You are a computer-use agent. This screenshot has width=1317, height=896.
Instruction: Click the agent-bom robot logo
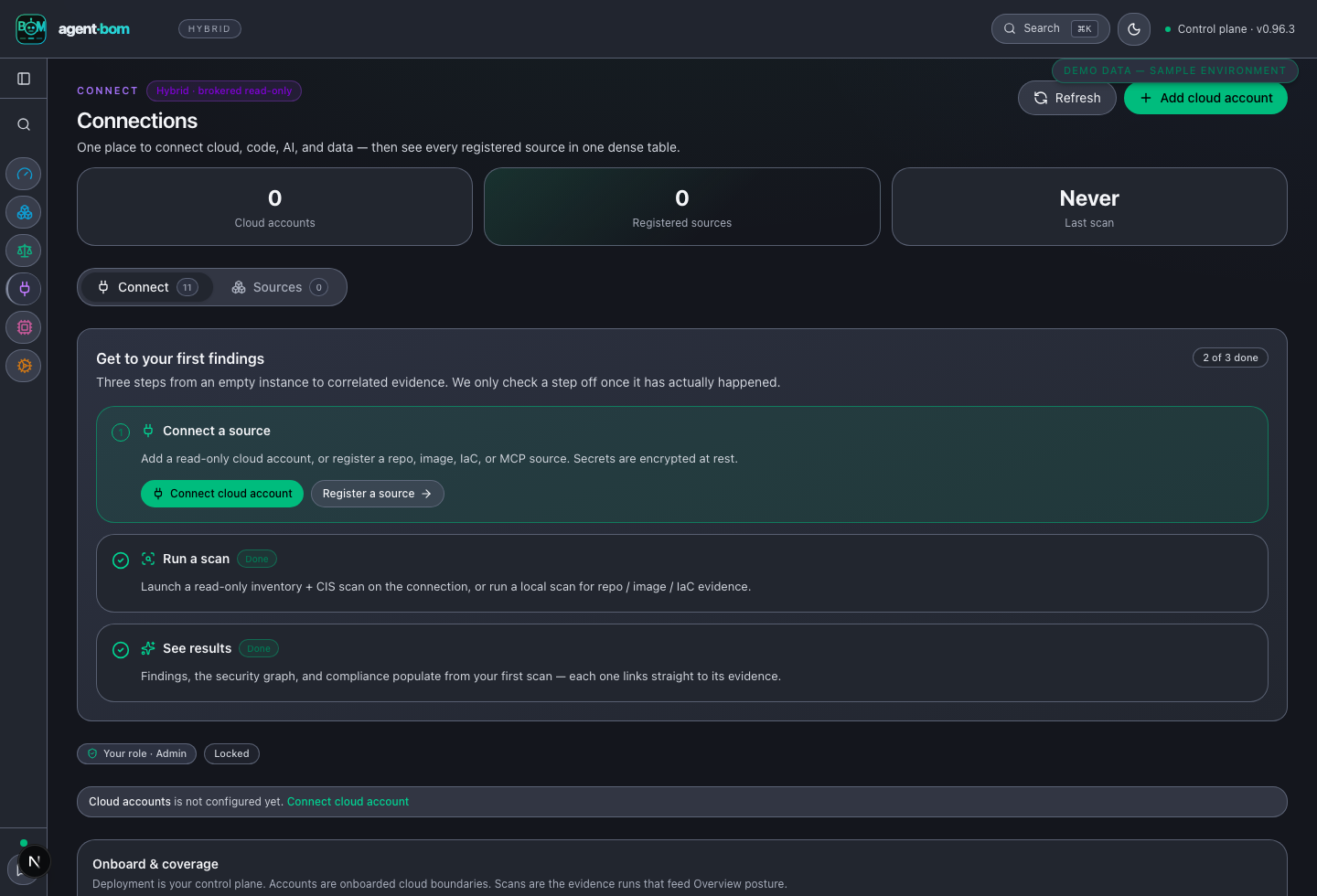pyautogui.click(x=31, y=28)
